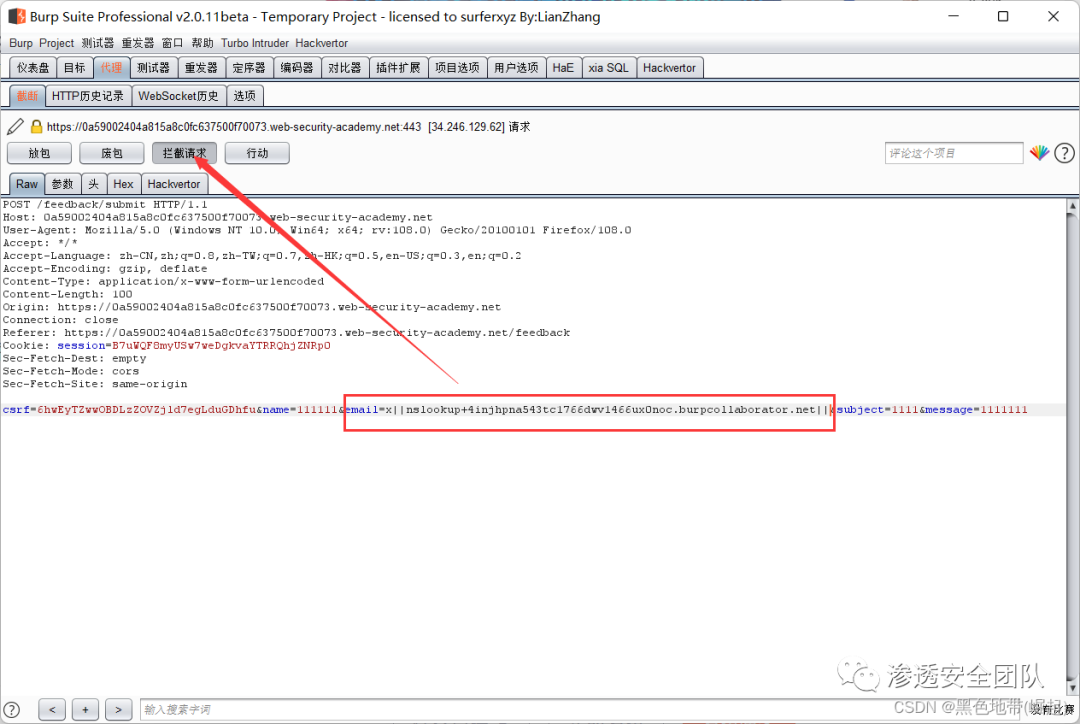
Task: Click the 废包 (Drop) button
Action: click(112, 153)
